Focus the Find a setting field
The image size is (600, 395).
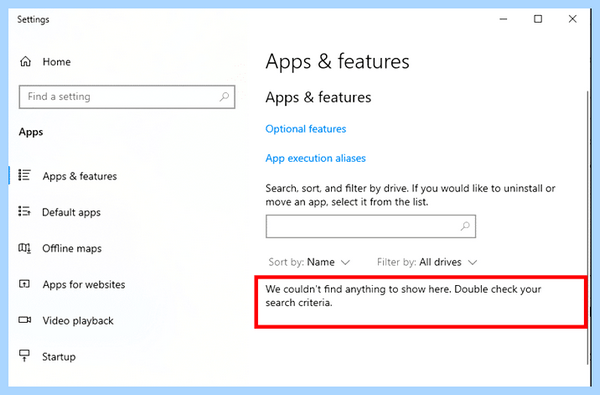click(x=127, y=97)
